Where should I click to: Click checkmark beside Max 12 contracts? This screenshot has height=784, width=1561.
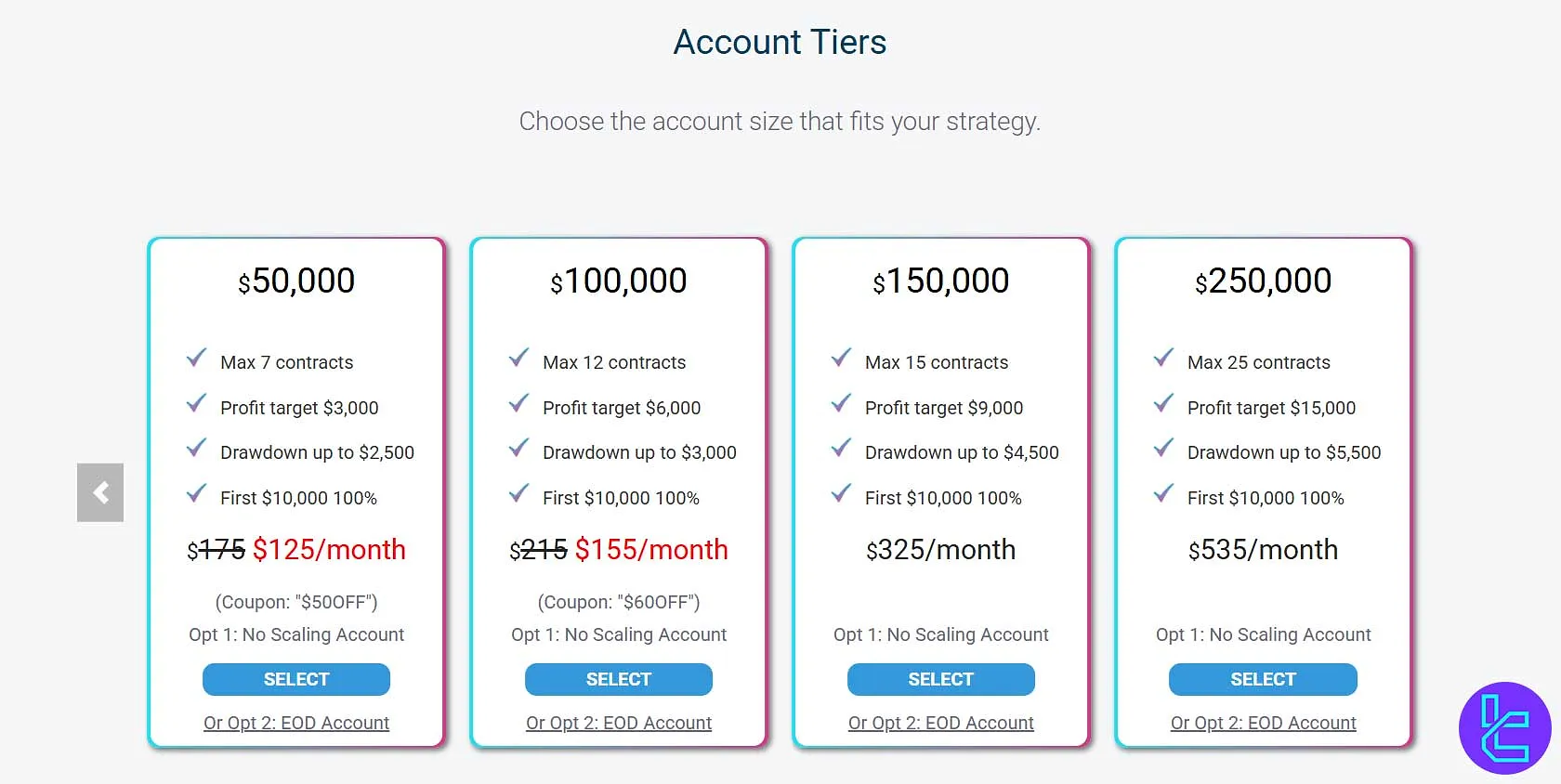[518, 359]
